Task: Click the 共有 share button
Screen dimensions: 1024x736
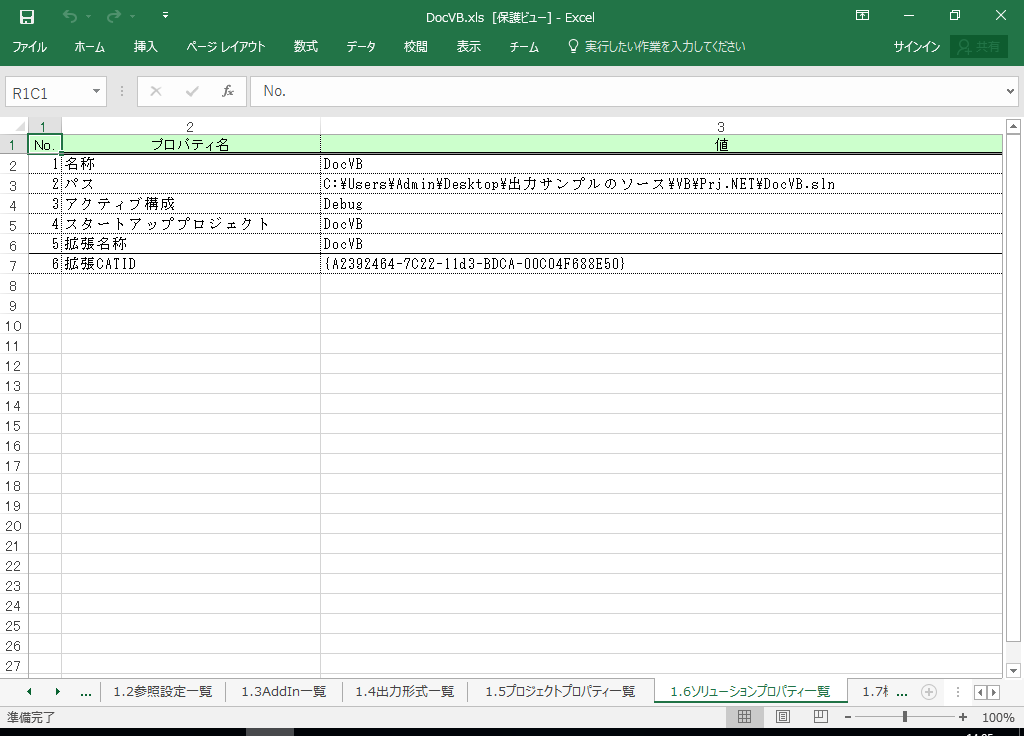Action: [x=978, y=47]
